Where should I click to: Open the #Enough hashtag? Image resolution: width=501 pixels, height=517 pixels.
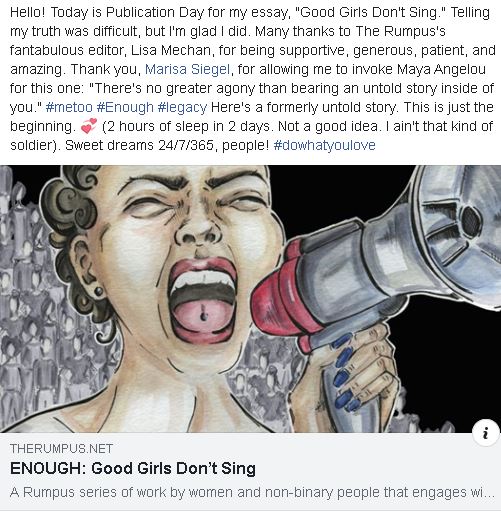(x=125, y=107)
